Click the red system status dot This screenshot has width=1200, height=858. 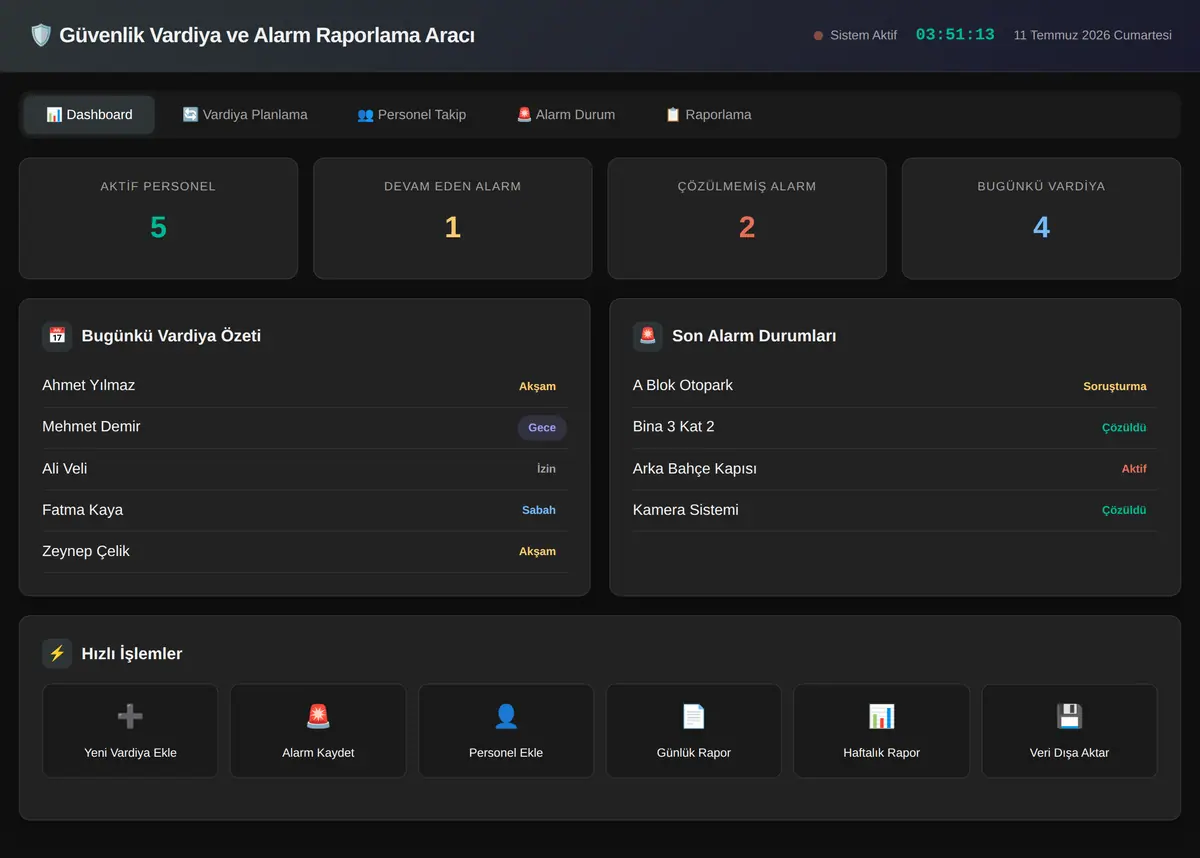point(818,35)
